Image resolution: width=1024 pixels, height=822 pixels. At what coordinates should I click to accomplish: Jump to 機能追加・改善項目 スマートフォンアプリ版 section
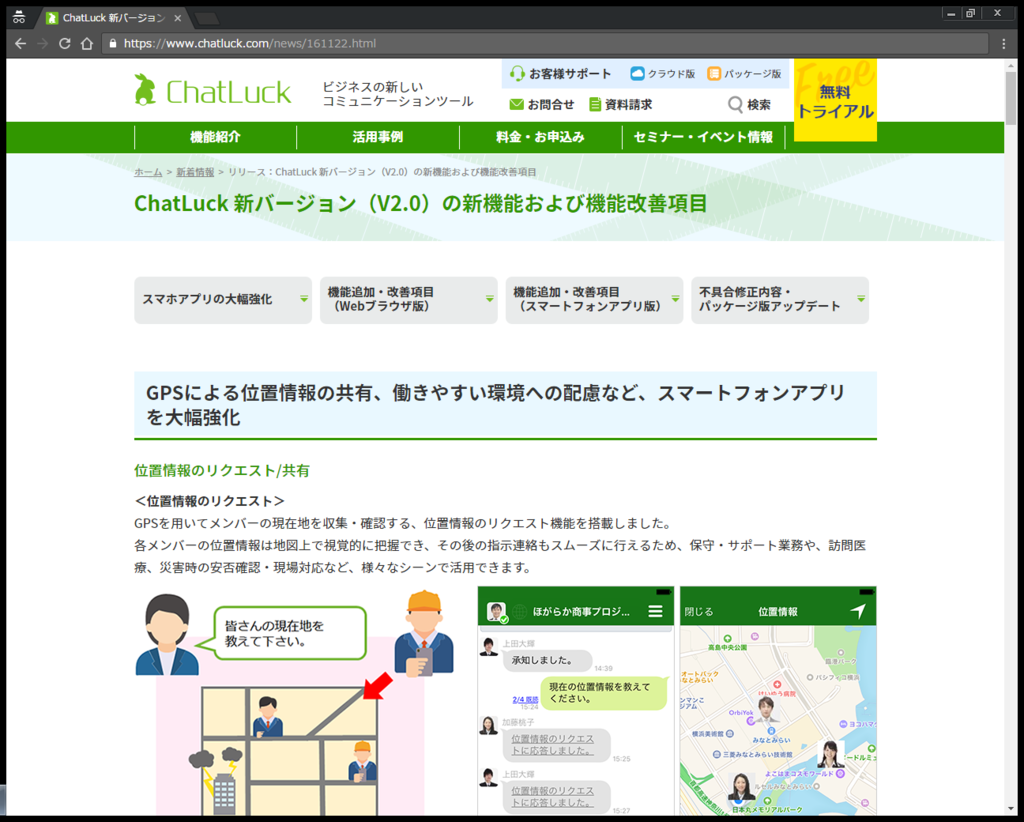[594, 300]
